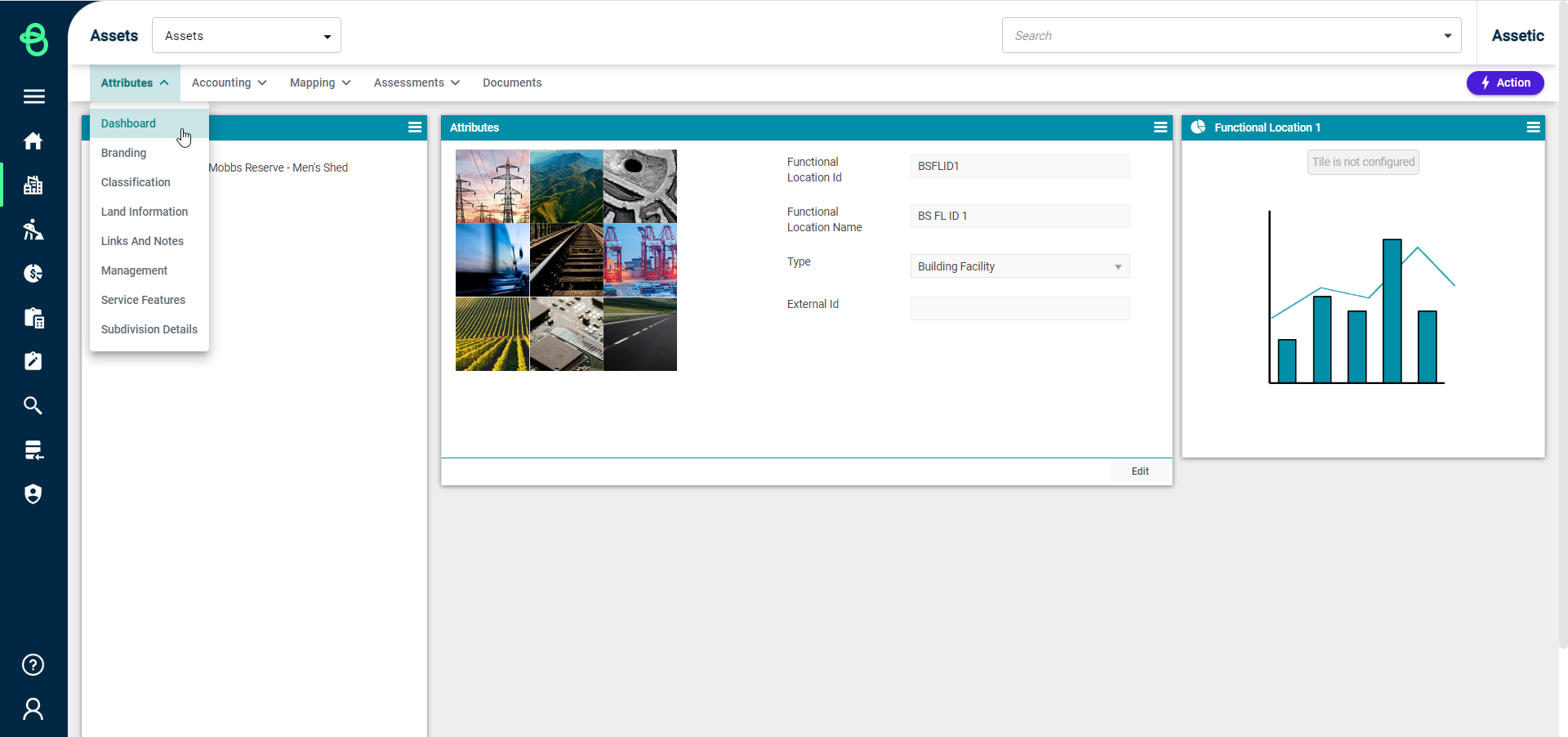
Task: Select Dashboard from Attributes menu
Action: 149,123
